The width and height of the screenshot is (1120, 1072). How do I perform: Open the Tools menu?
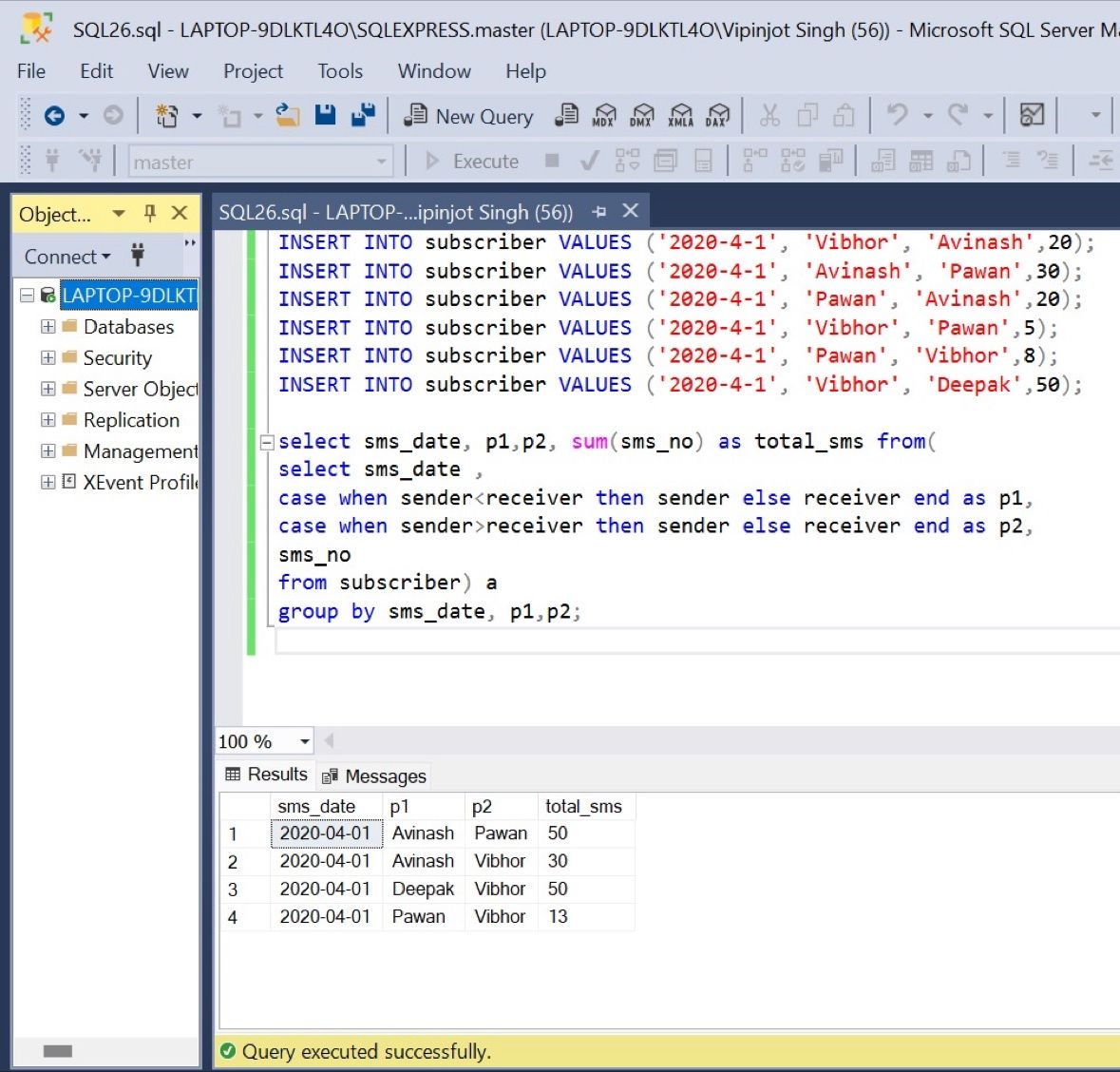pos(339,71)
